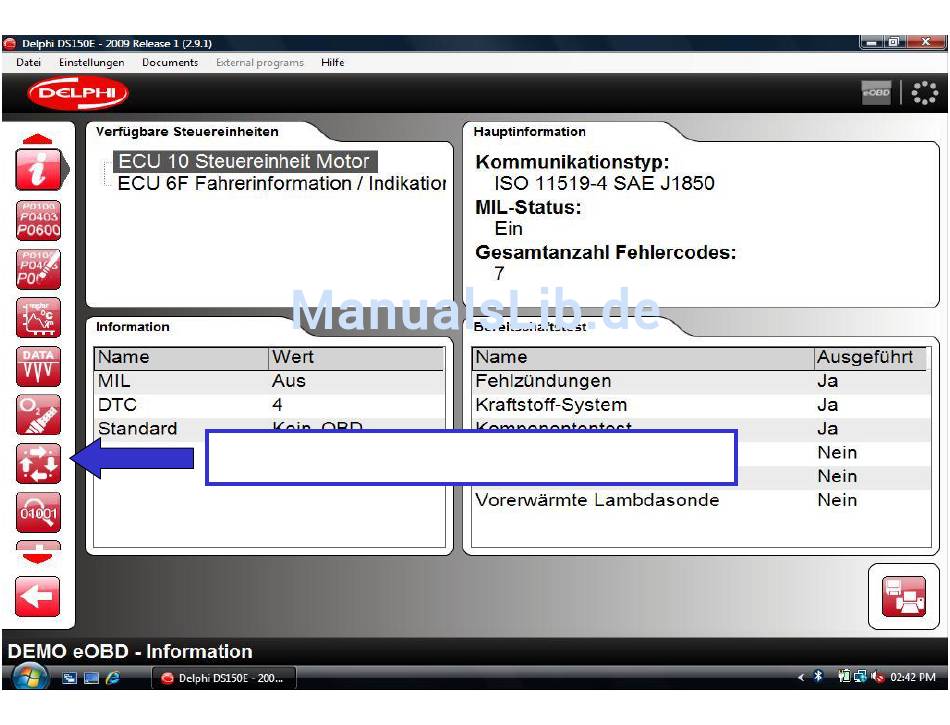Open the Einstellungen menu
The height and width of the screenshot is (725, 950).
tap(91, 62)
